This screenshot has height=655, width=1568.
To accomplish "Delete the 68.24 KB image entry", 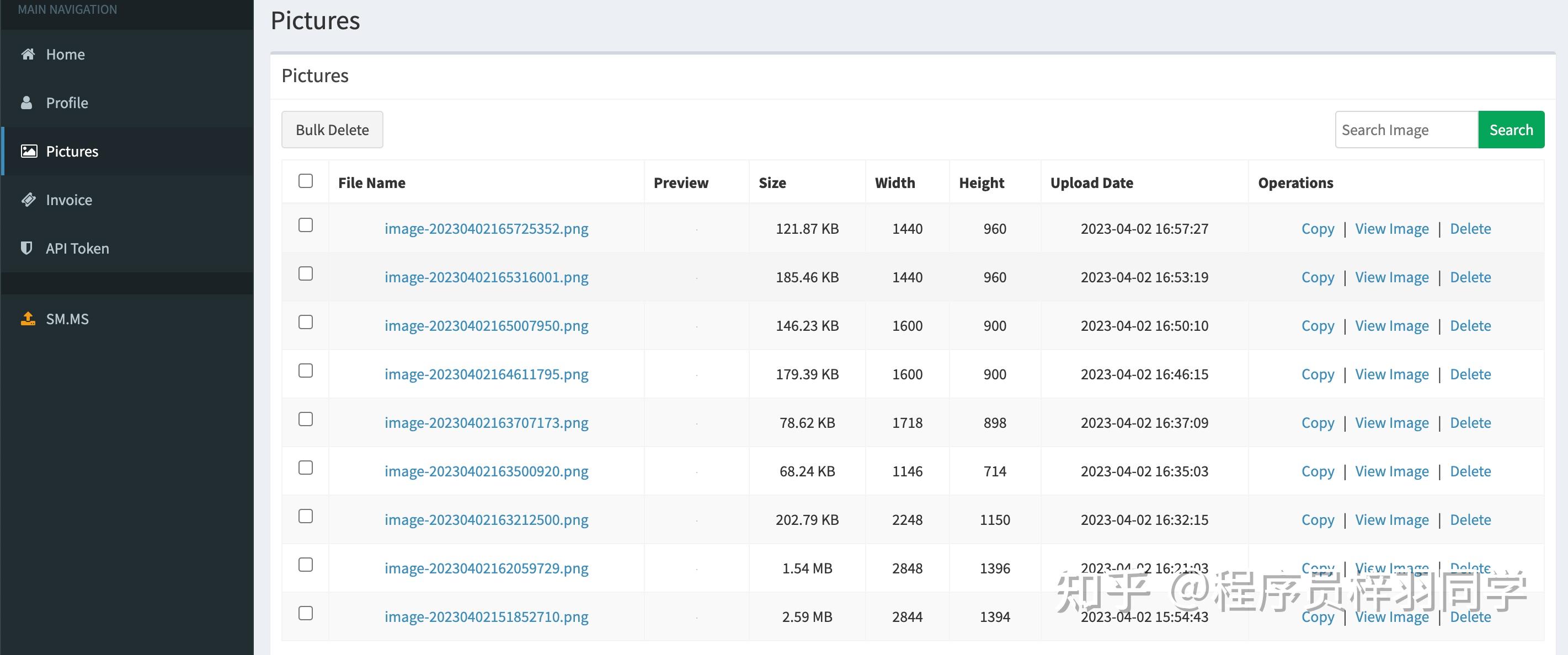I will (x=1470, y=471).
